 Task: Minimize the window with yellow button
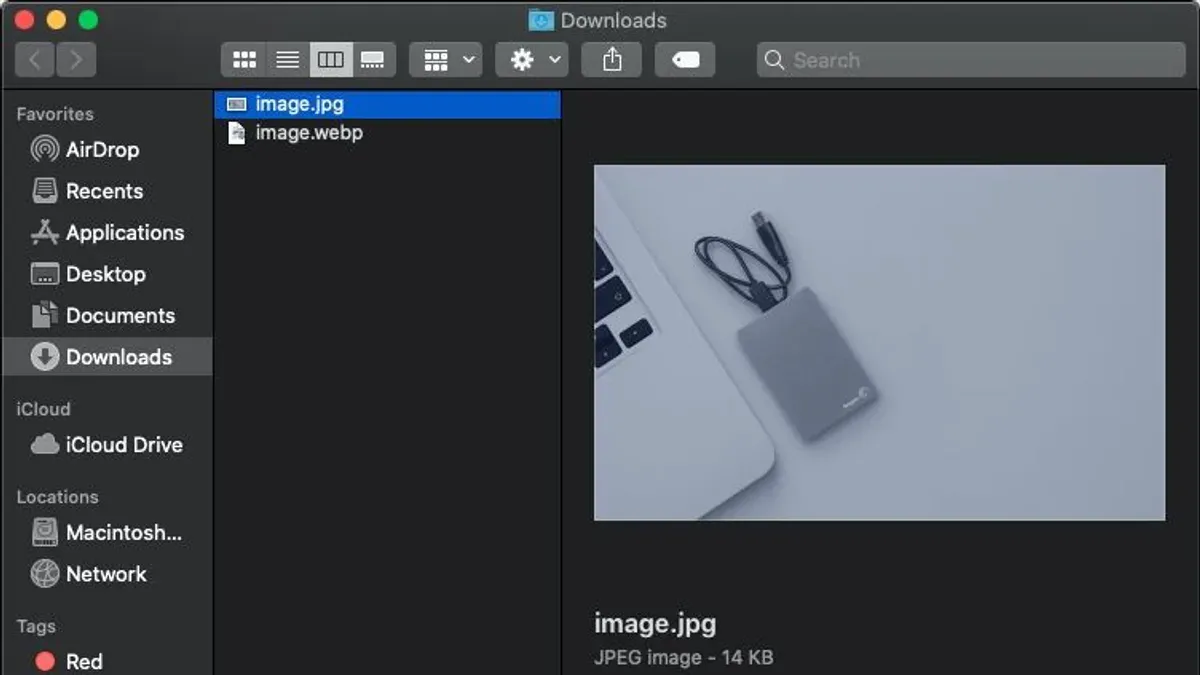pos(57,20)
